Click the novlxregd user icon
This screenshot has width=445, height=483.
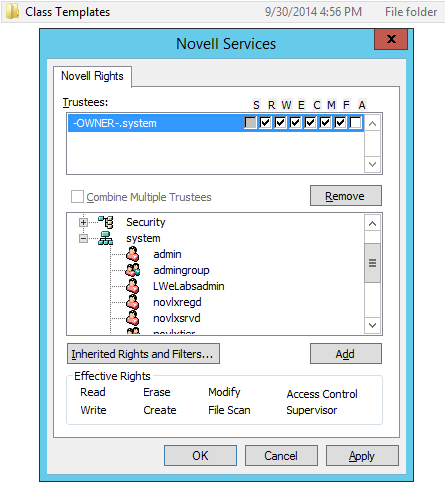point(133,302)
